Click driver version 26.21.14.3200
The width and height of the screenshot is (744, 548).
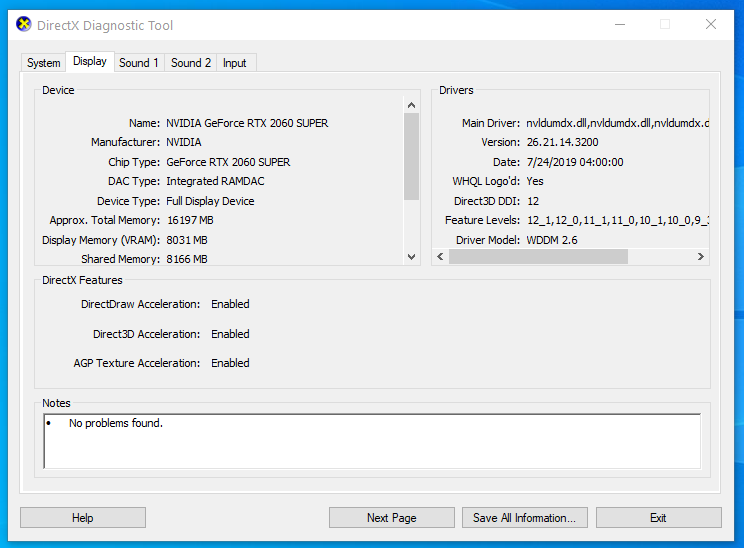coord(562,142)
